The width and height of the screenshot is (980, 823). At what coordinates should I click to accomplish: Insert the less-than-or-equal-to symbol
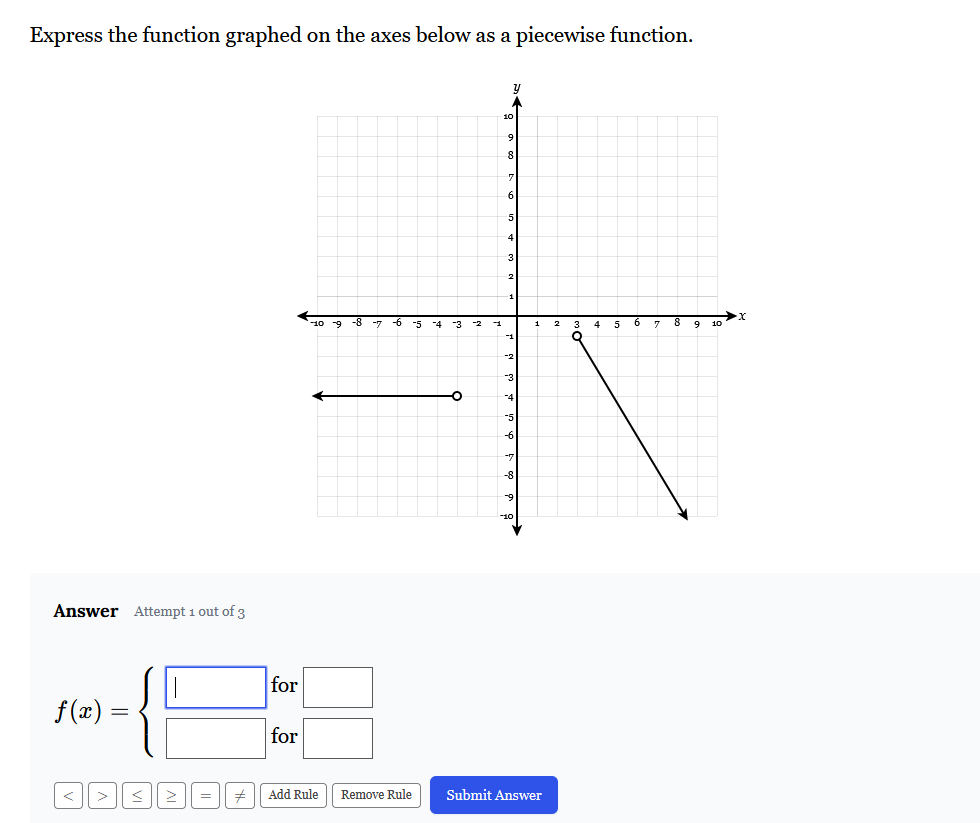click(135, 795)
